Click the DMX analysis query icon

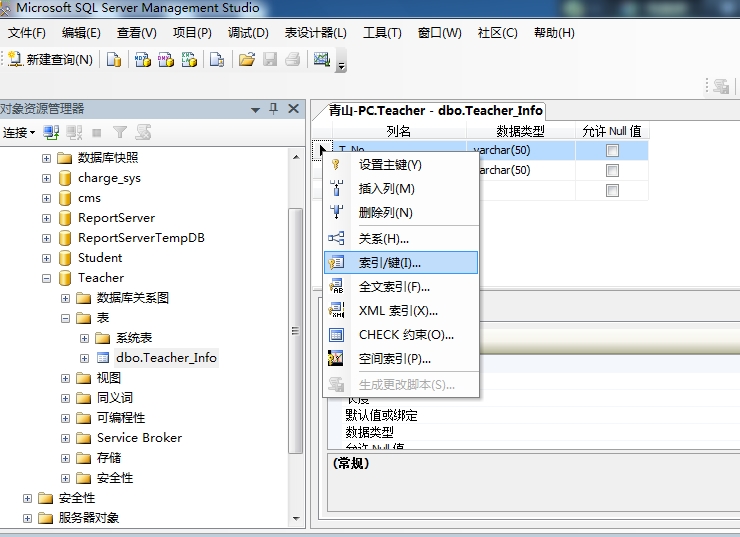166,59
